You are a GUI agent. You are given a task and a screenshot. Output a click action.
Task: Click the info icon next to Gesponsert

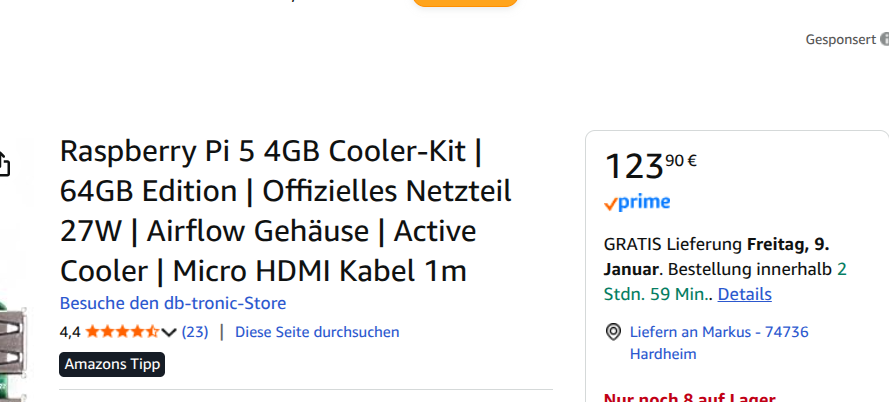point(885,40)
